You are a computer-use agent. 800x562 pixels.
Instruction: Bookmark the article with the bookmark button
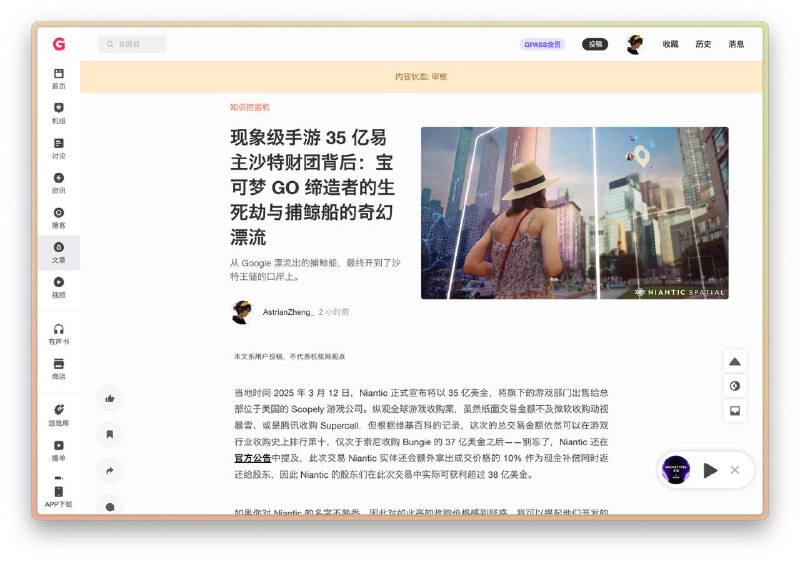coord(110,434)
